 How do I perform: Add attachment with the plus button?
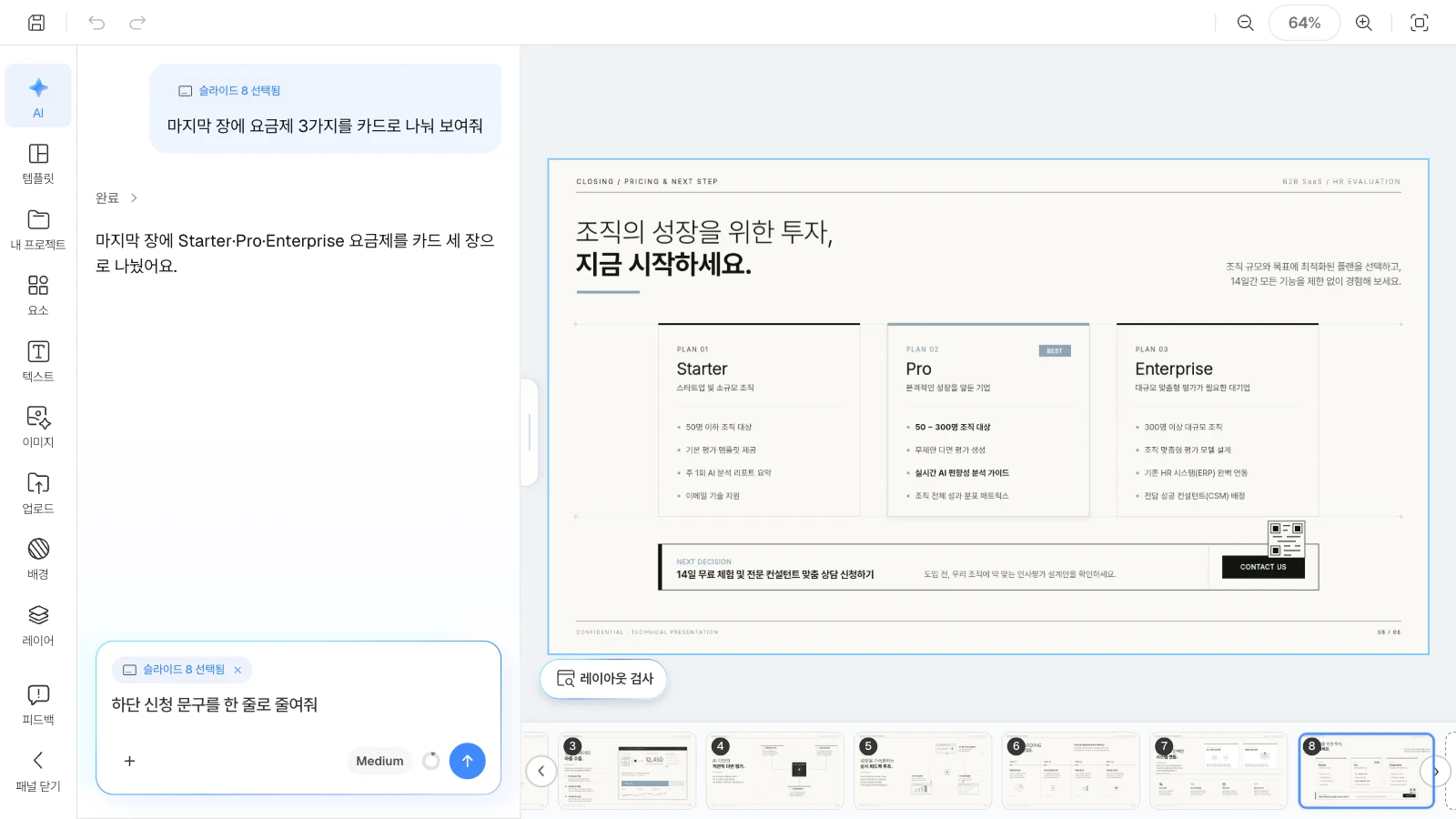[x=129, y=761]
